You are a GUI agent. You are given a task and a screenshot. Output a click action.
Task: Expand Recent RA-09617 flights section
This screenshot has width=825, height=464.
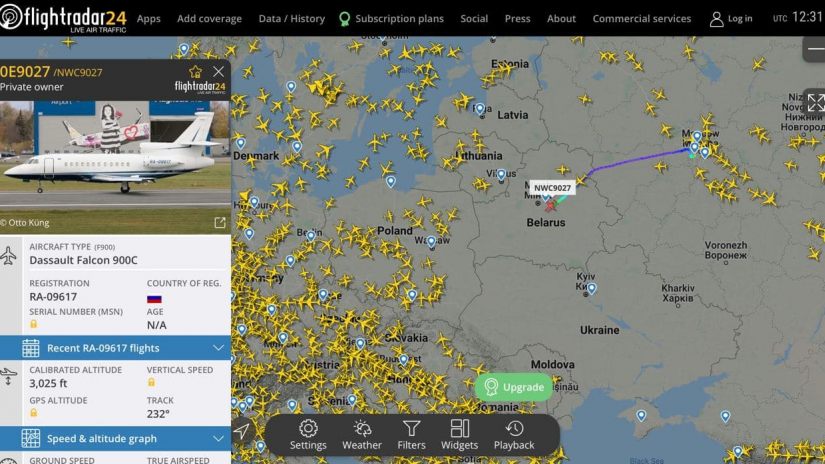pyautogui.click(x=115, y=348)
